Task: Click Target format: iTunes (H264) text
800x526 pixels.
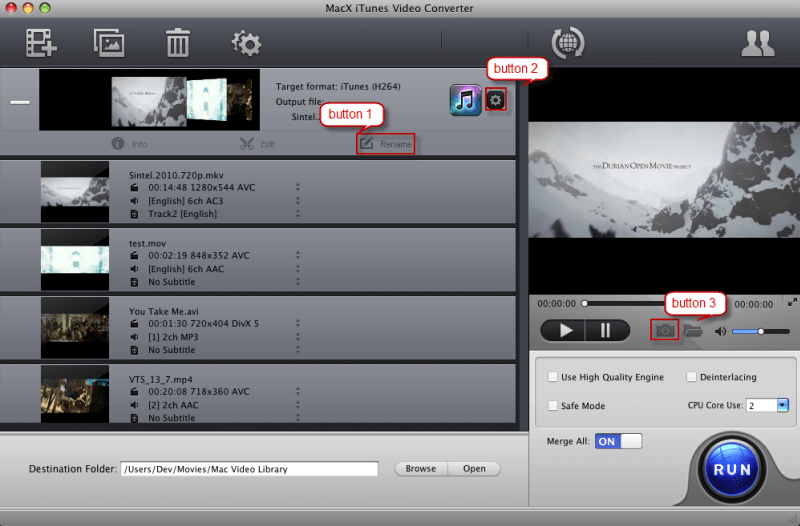Action: (338, 86)
